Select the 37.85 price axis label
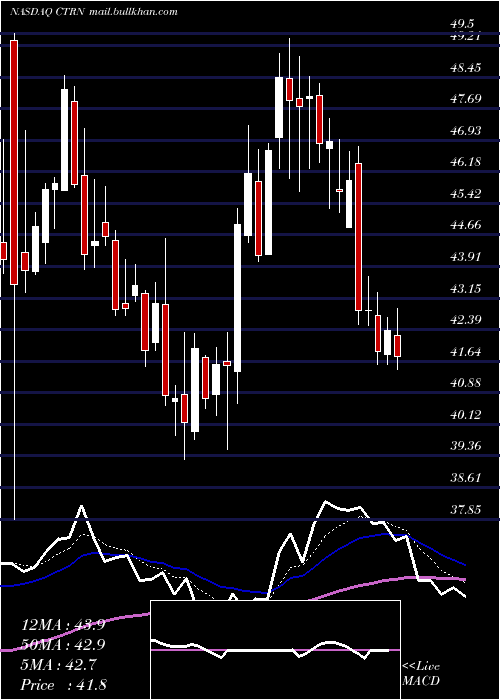The height and width of the screenshot is (700, 500). [x=466, y=509]
